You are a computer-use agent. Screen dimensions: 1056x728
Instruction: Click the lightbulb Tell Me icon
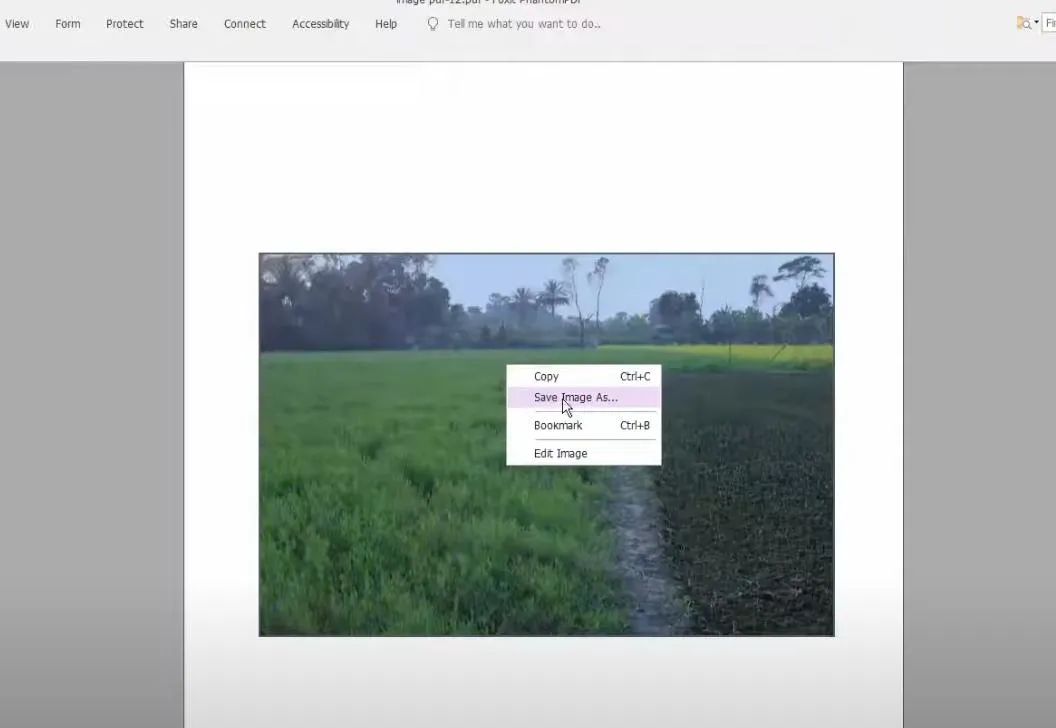click(433, 24)
